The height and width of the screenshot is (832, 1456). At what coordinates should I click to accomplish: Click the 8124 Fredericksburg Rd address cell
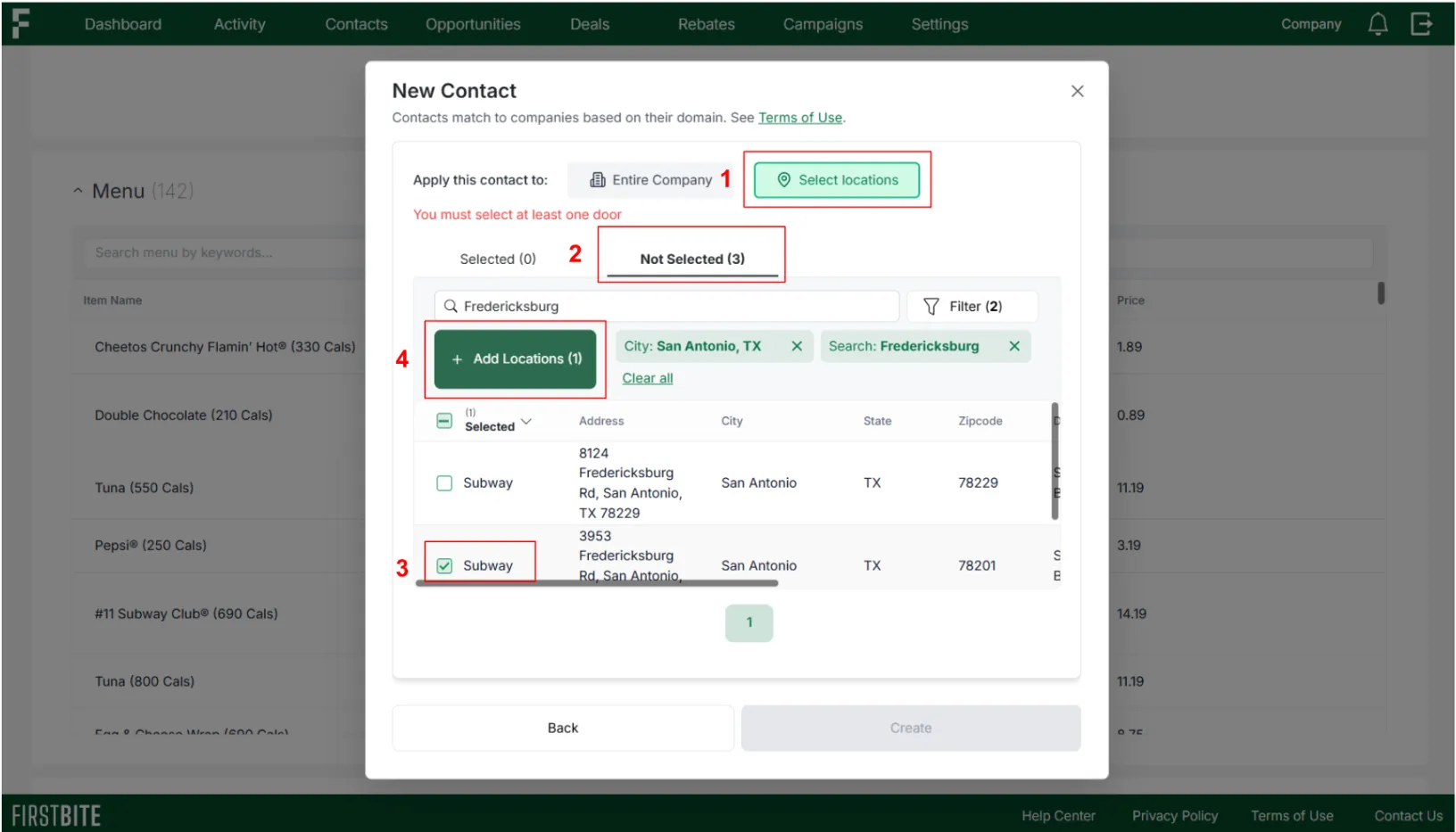[631, 482]
